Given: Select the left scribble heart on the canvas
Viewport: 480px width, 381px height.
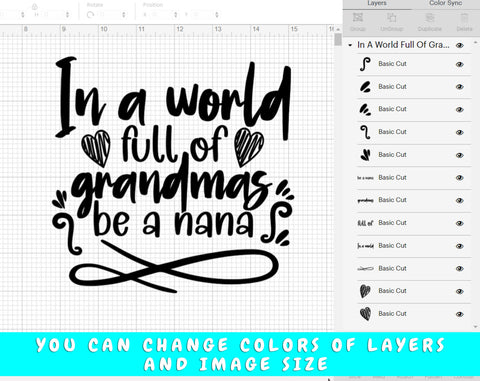Looking at the screenshot, I should coord(96,149).
